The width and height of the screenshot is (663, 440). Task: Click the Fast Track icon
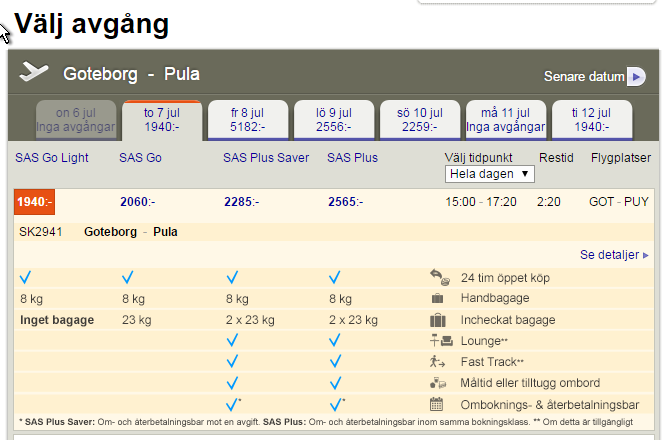pyautogui.click(x=437, y=362)
